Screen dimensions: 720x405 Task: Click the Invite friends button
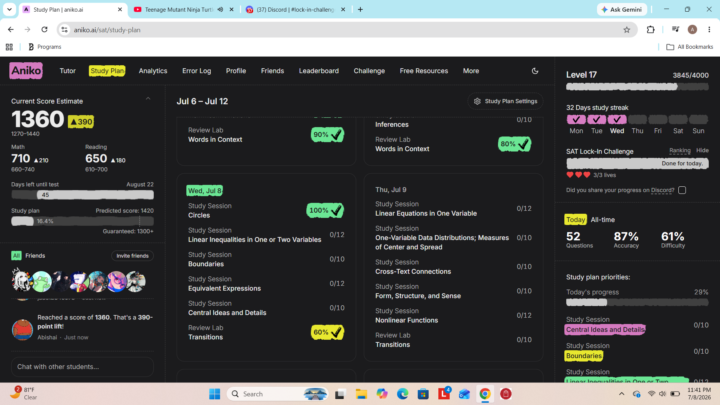point(132,256)
